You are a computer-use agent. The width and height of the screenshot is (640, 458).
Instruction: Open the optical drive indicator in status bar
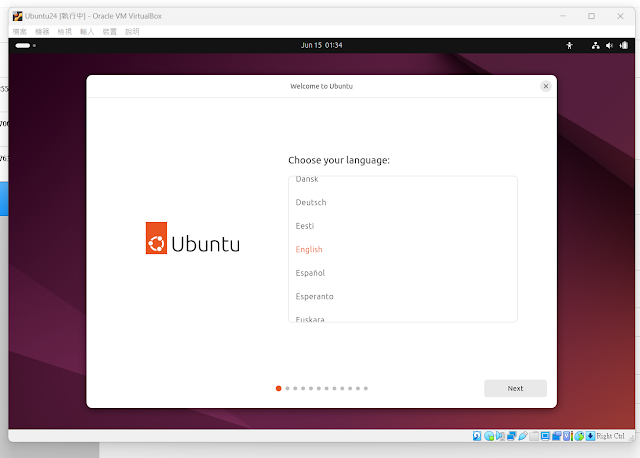[489, 436]
